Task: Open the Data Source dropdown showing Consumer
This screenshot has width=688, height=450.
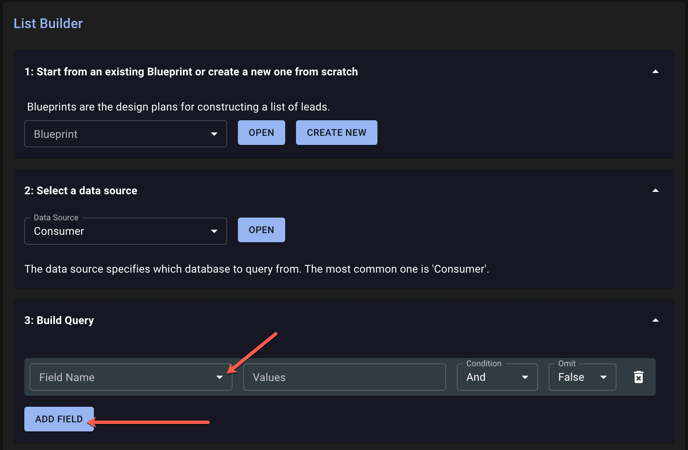Action: pos(125,231)
